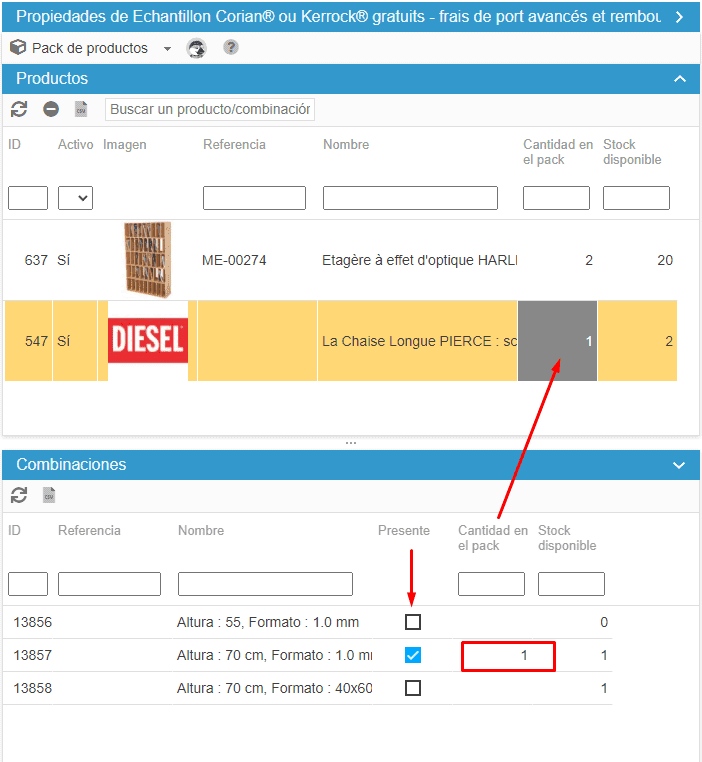Sort products by Nombre column header

coord(346,145)
